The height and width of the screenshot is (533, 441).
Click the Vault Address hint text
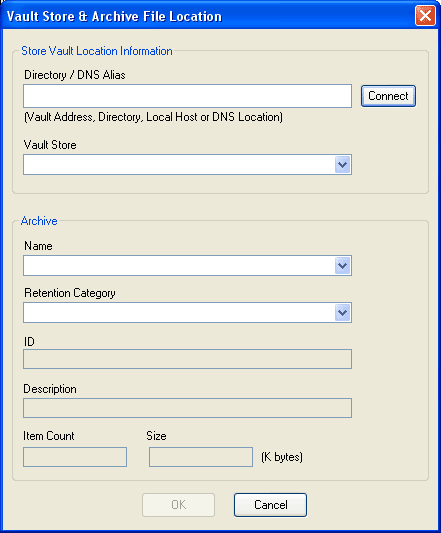pyautogui.click(x=153, y=117)
